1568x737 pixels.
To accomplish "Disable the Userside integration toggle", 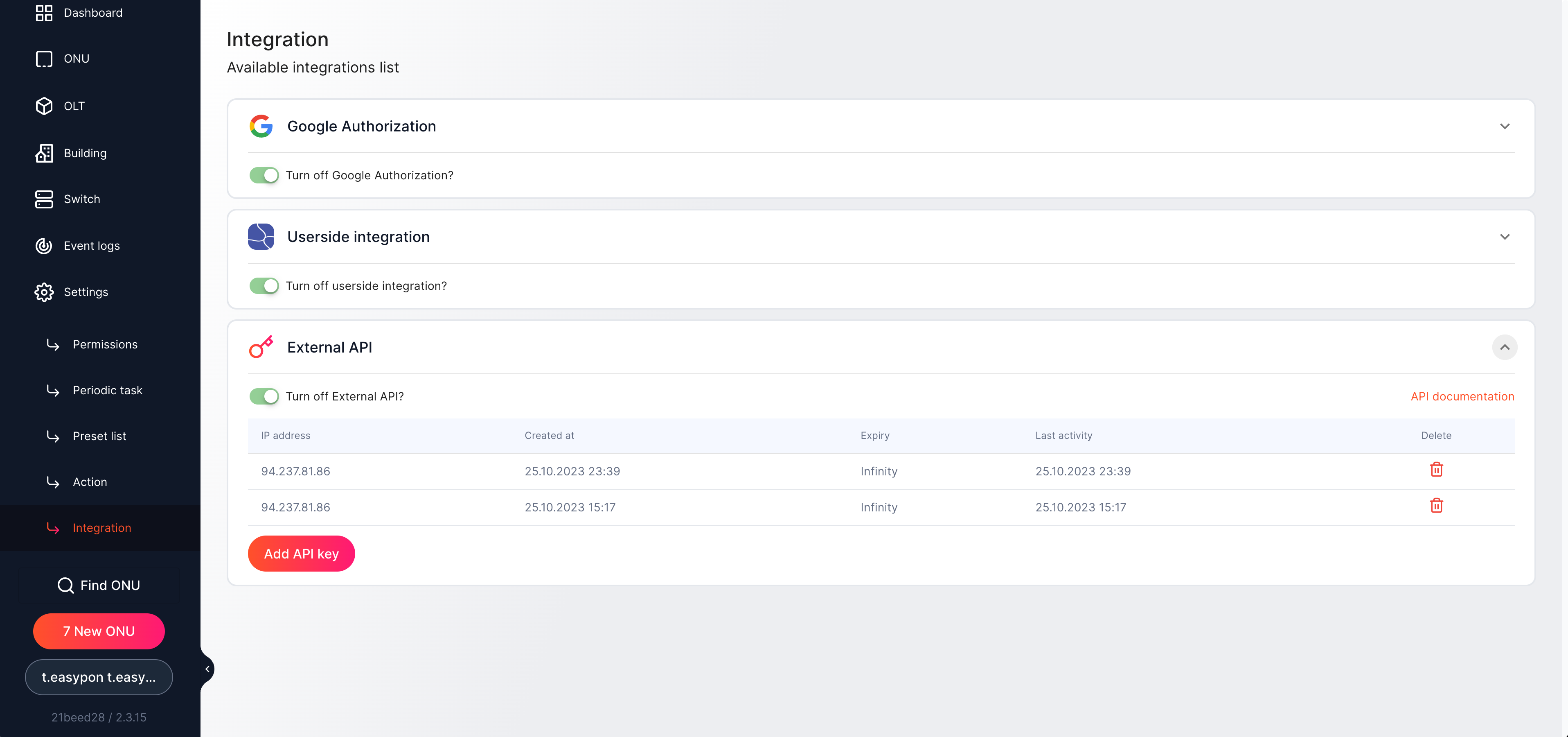I will [264, 286].
